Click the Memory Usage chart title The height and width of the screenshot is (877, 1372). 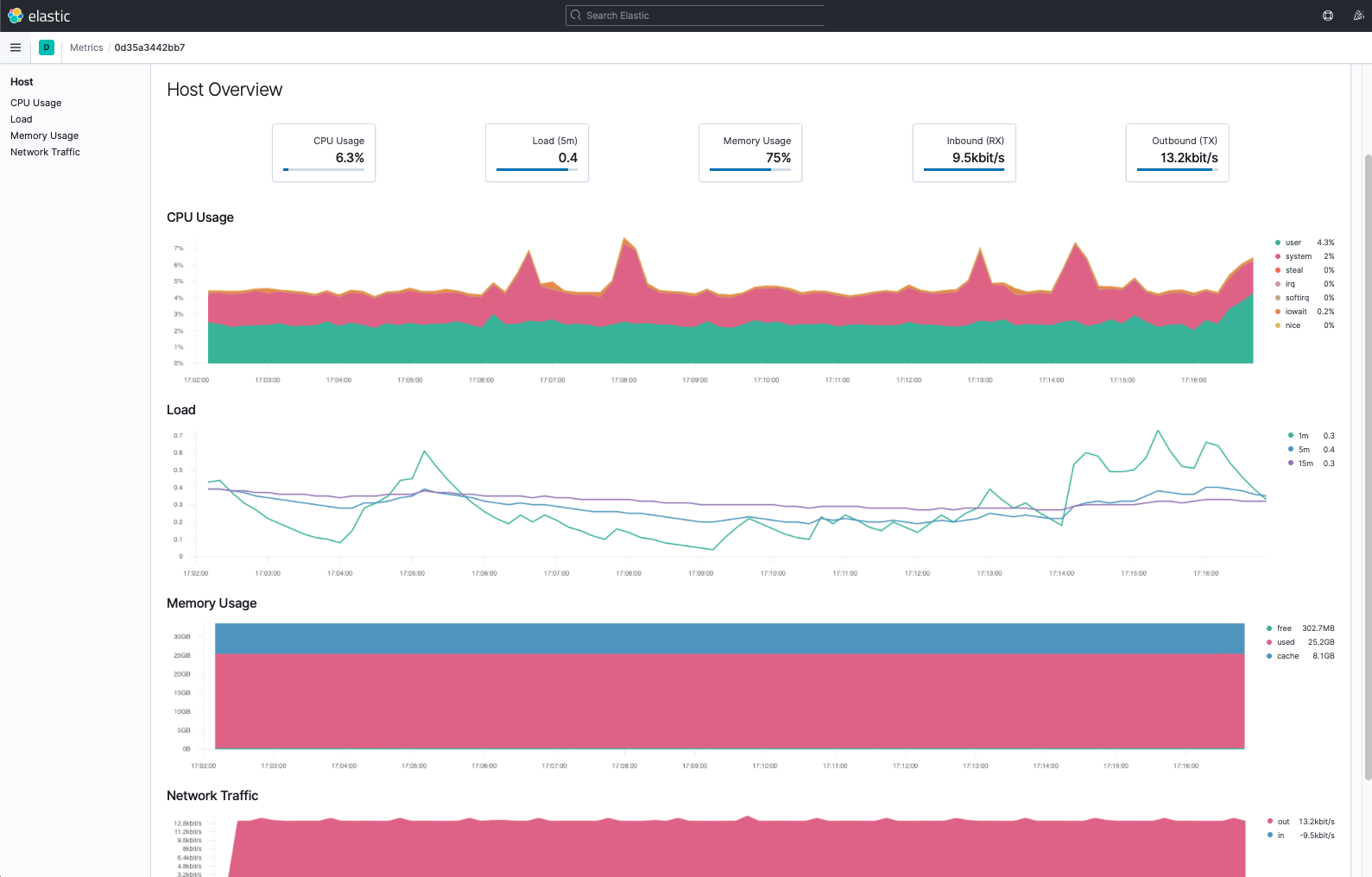click(x=212, y=603)
